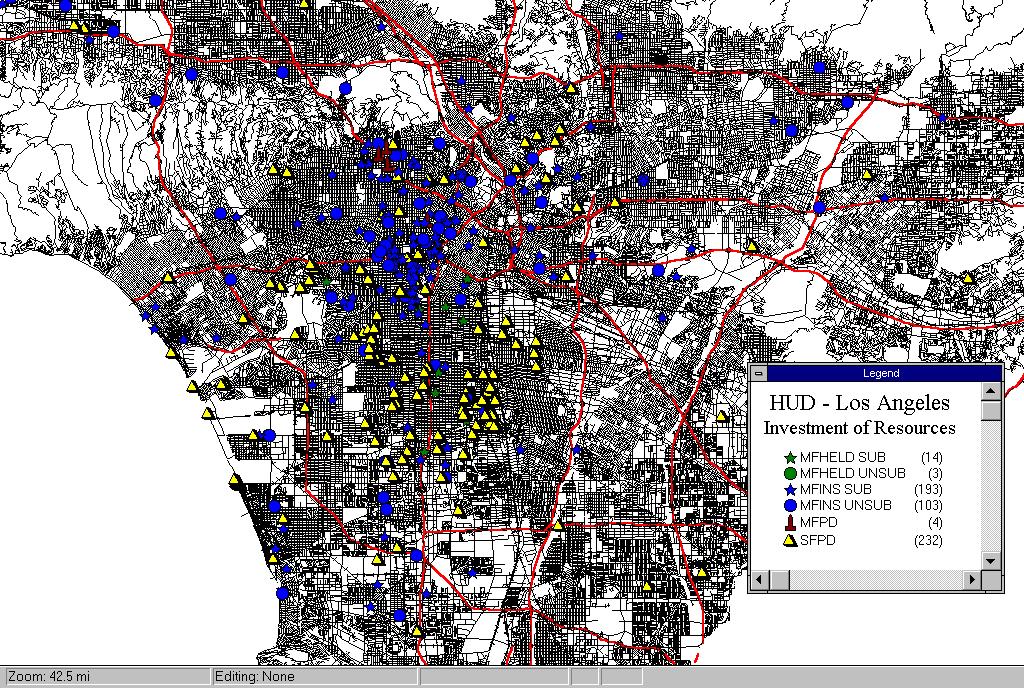1024x688 pixels.
Task: Click the legend horizontal scrollbar thumb
Action: [780, 580]
